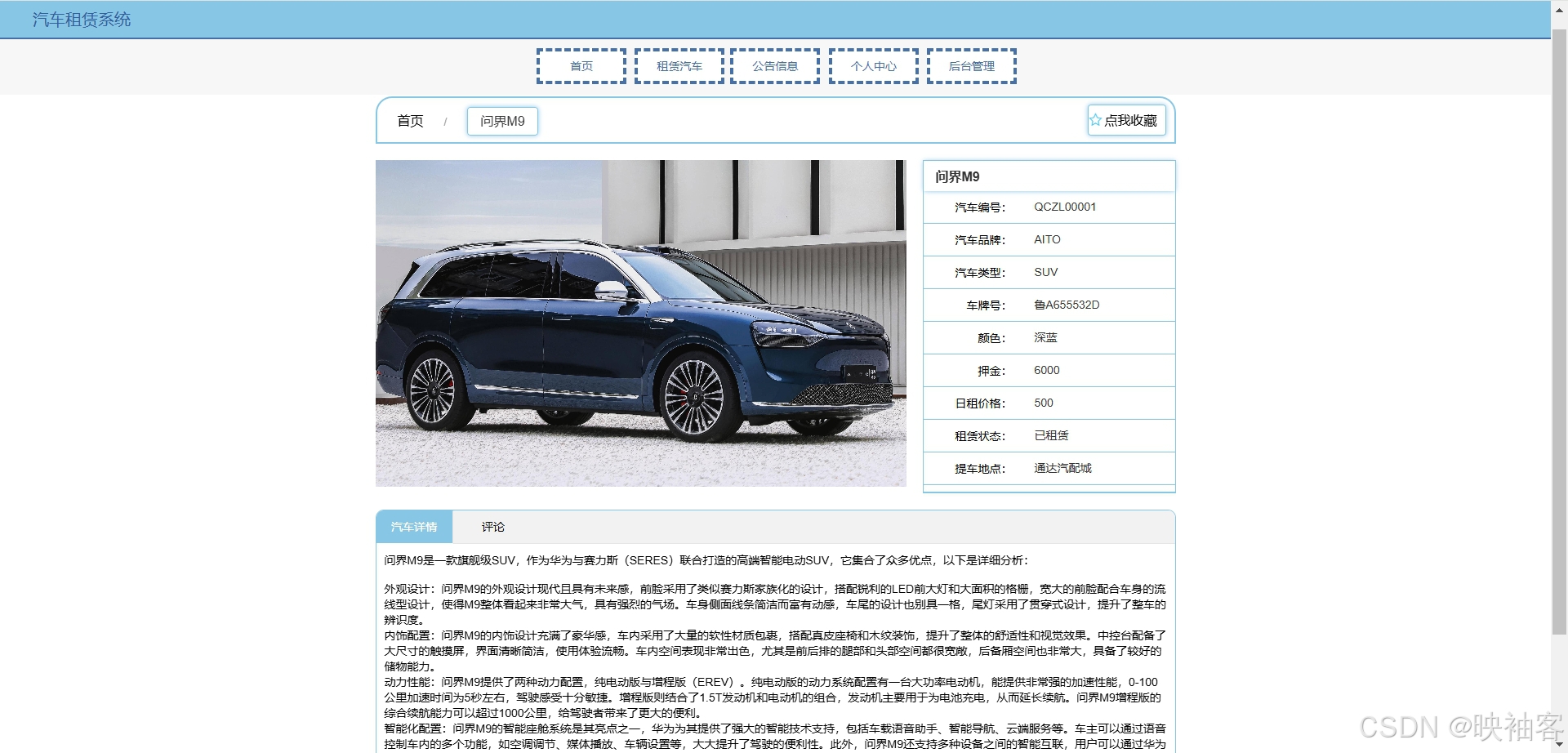This screenshot has width=1568, height=753.
Task: Click the 车牌号 label
Action: 986,305
